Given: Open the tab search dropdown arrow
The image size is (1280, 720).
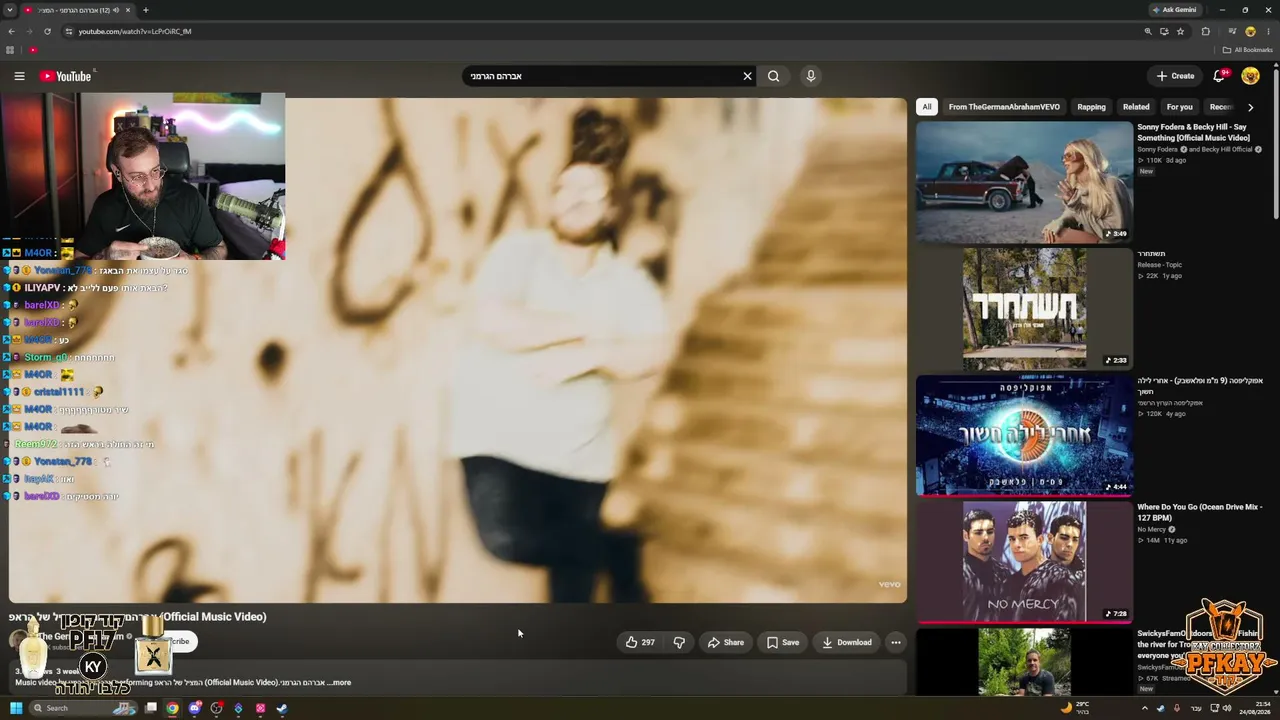Looking at the screenshot, I should [x=9, y=10].
